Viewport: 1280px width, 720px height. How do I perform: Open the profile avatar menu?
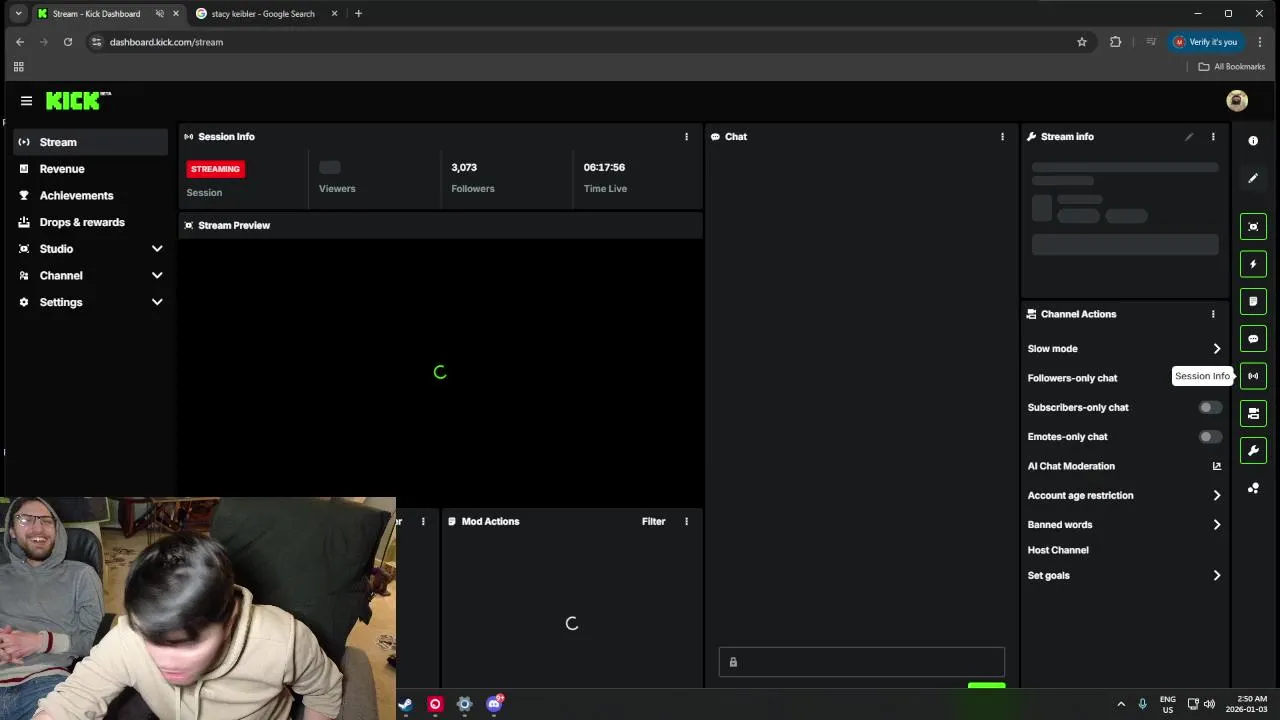(1237, 100)
